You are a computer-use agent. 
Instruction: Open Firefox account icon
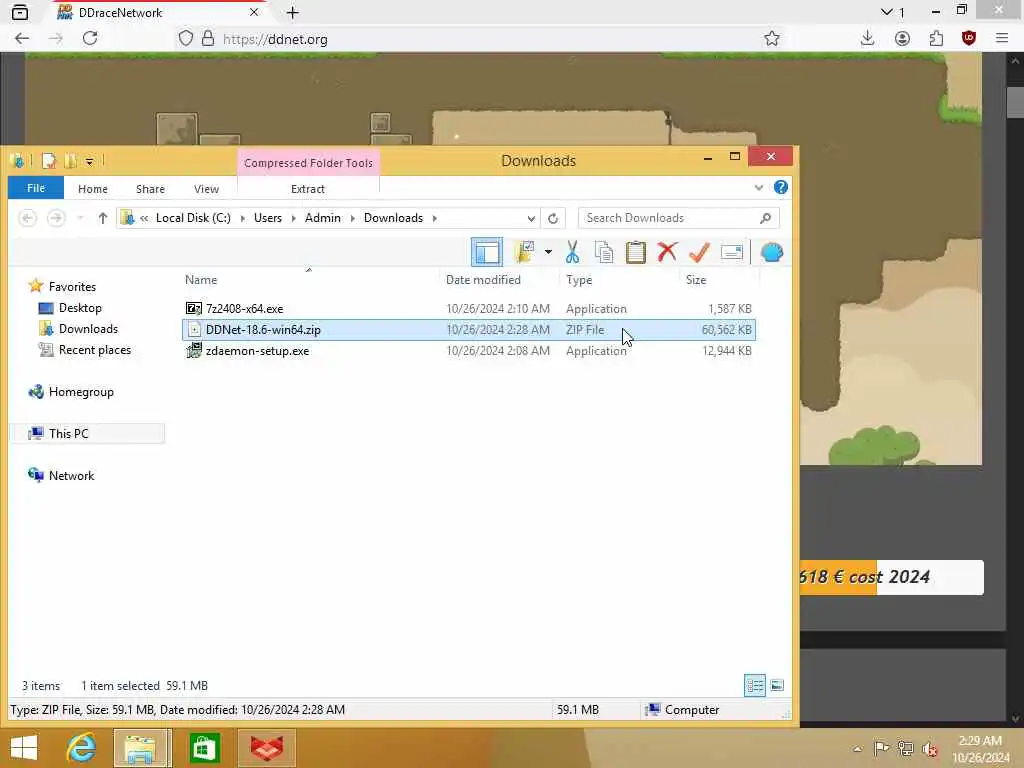coord(902,39)
